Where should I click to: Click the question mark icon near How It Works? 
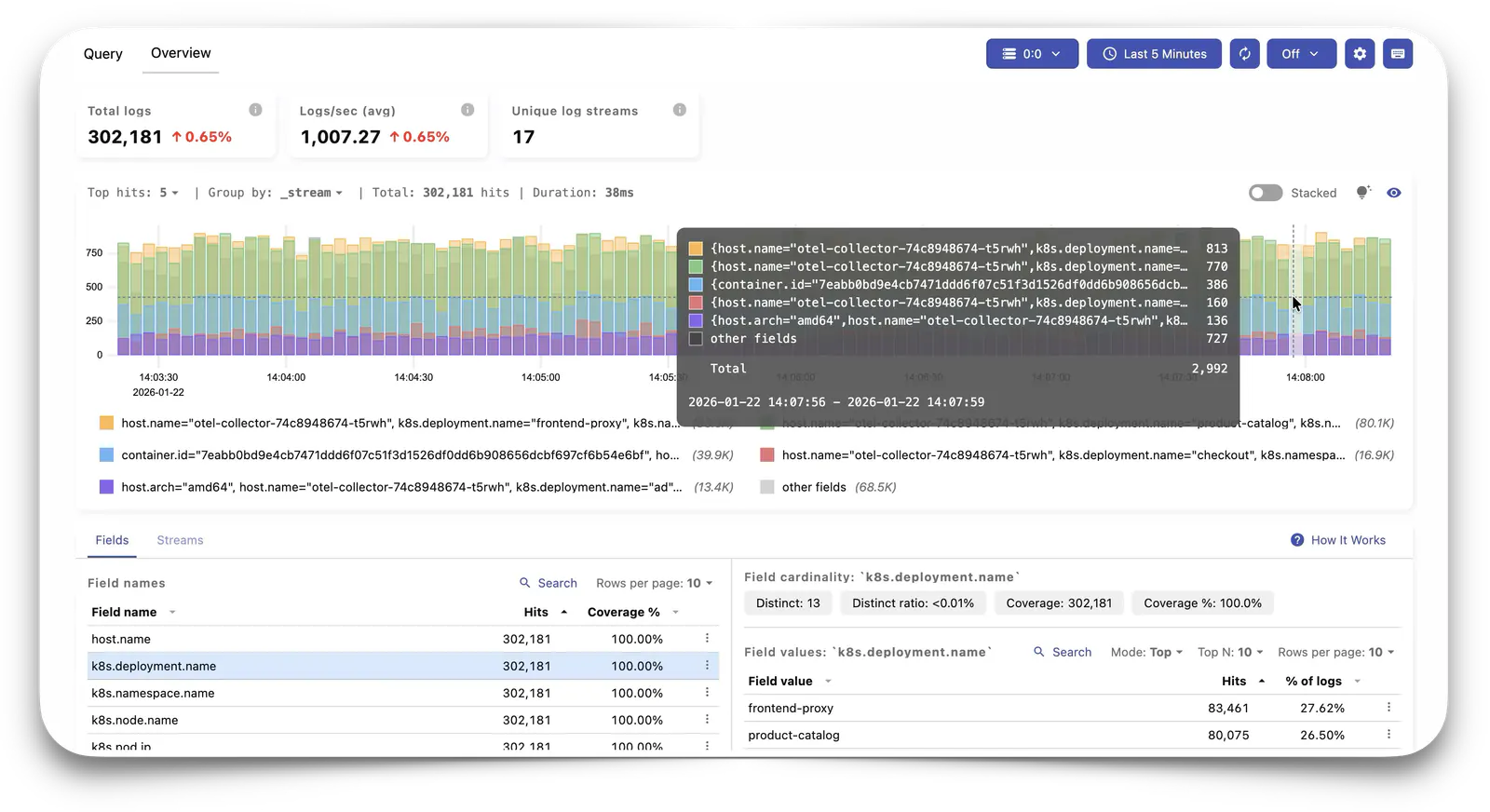pyautogui.click(x=1297, y=540)
